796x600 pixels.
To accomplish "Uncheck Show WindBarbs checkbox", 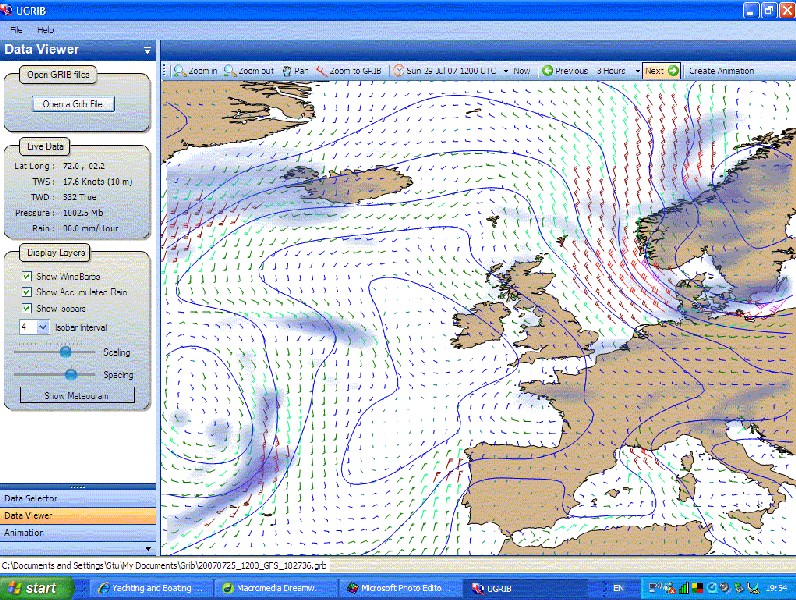I will click(26, 276).
